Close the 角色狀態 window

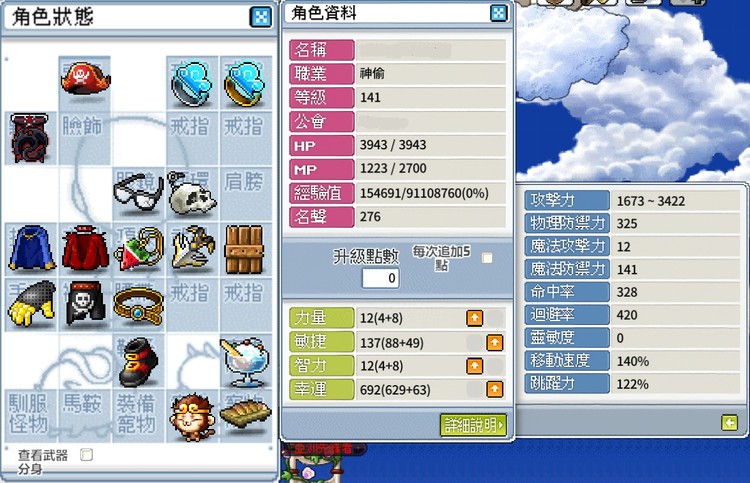click(261, 17)
